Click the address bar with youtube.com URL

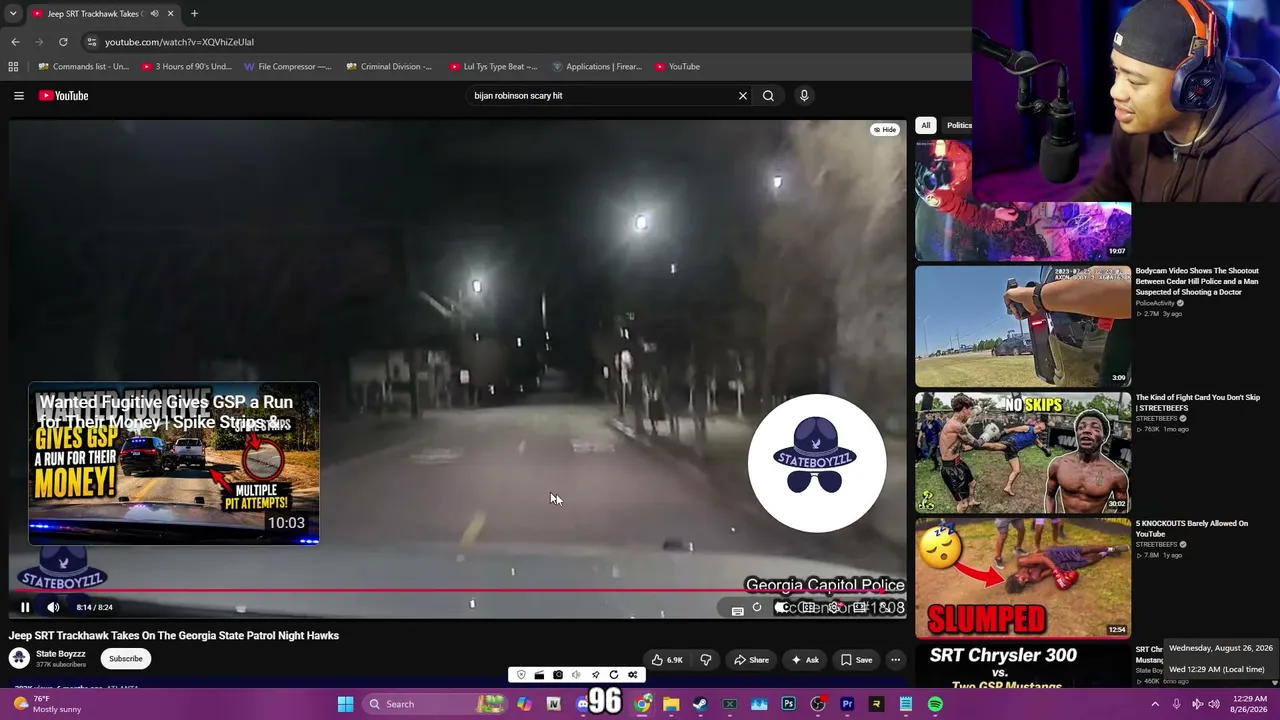pos(530,42)
